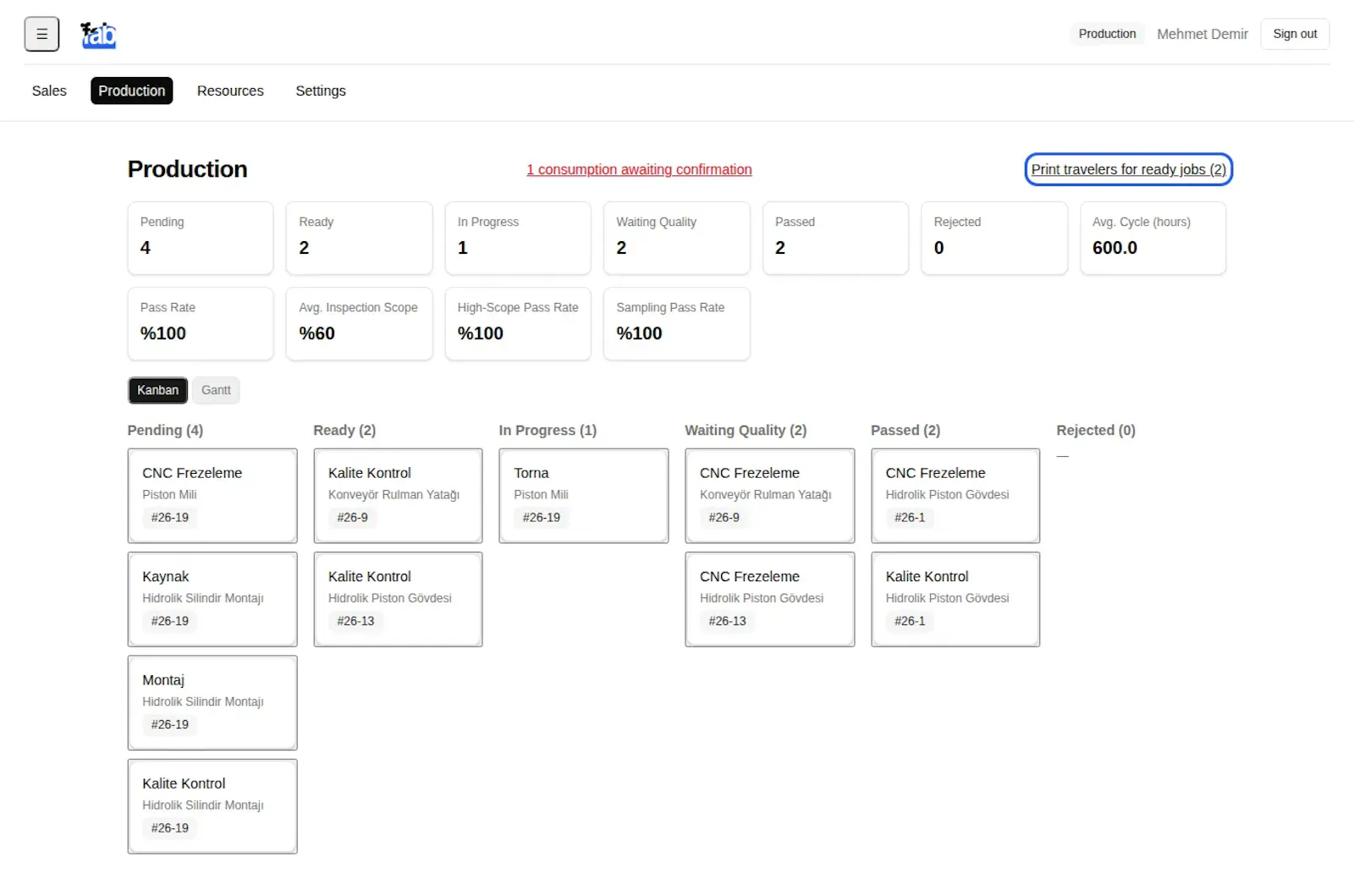Image resolution: width=1354 pixels, height=896 pixels.
Task: Select the Pass Rate card
Action: click(201, 323)
